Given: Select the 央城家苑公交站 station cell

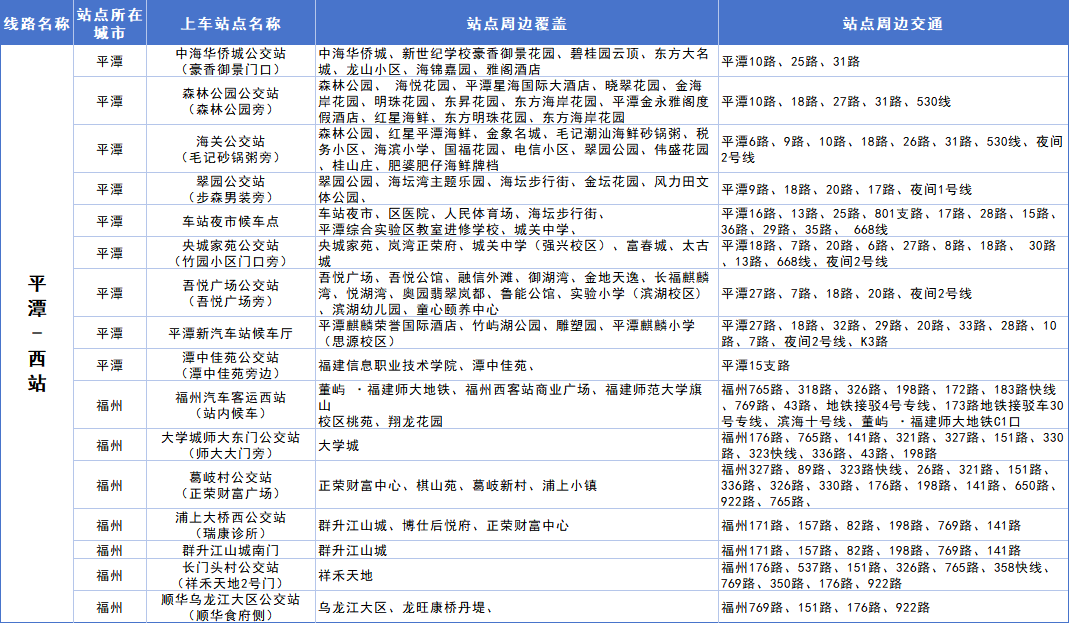Looking at the screenshot, I should coord(231,253).
